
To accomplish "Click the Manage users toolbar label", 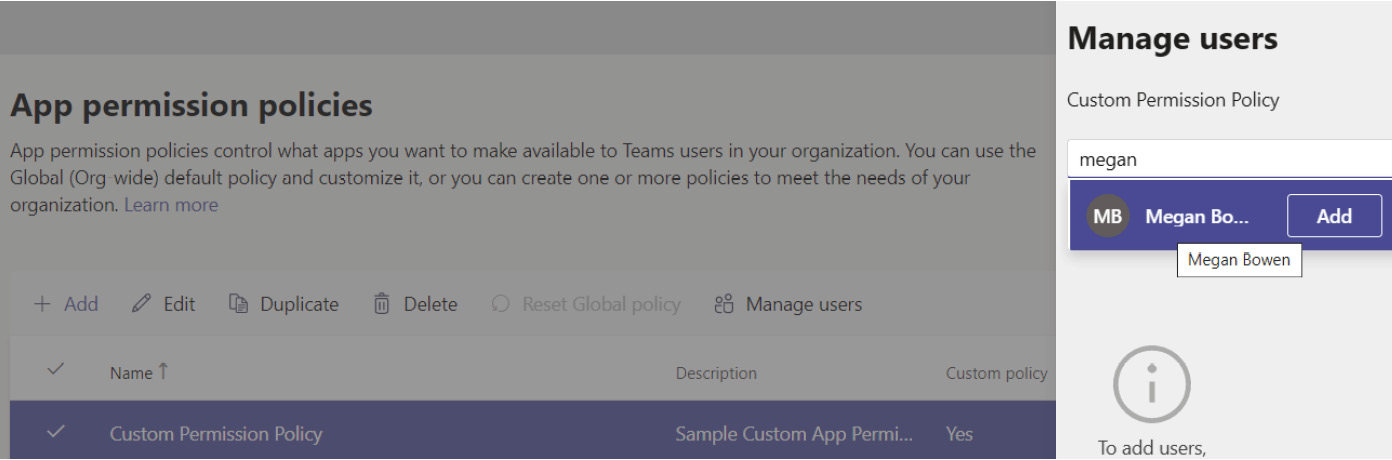I will click(804, 304).
